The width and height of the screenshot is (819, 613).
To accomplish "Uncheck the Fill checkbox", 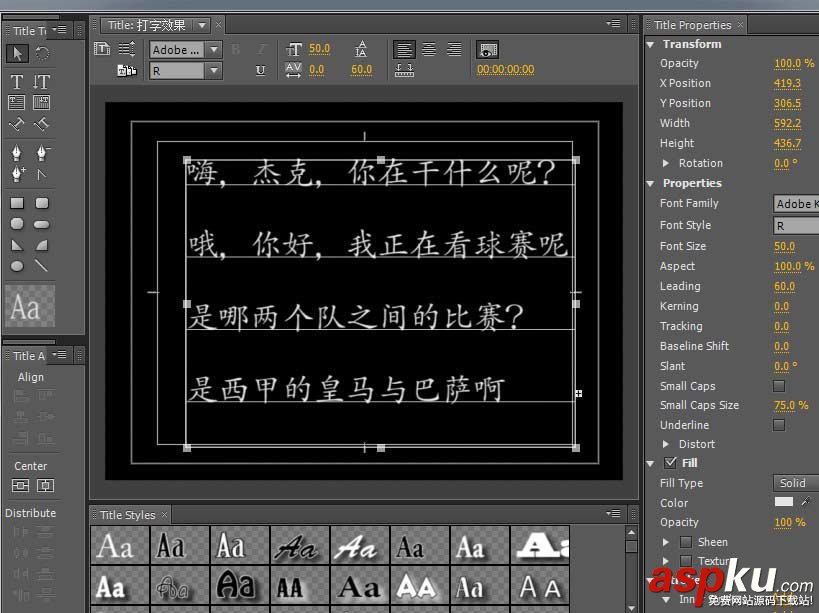I will click(x=671, y=463).
